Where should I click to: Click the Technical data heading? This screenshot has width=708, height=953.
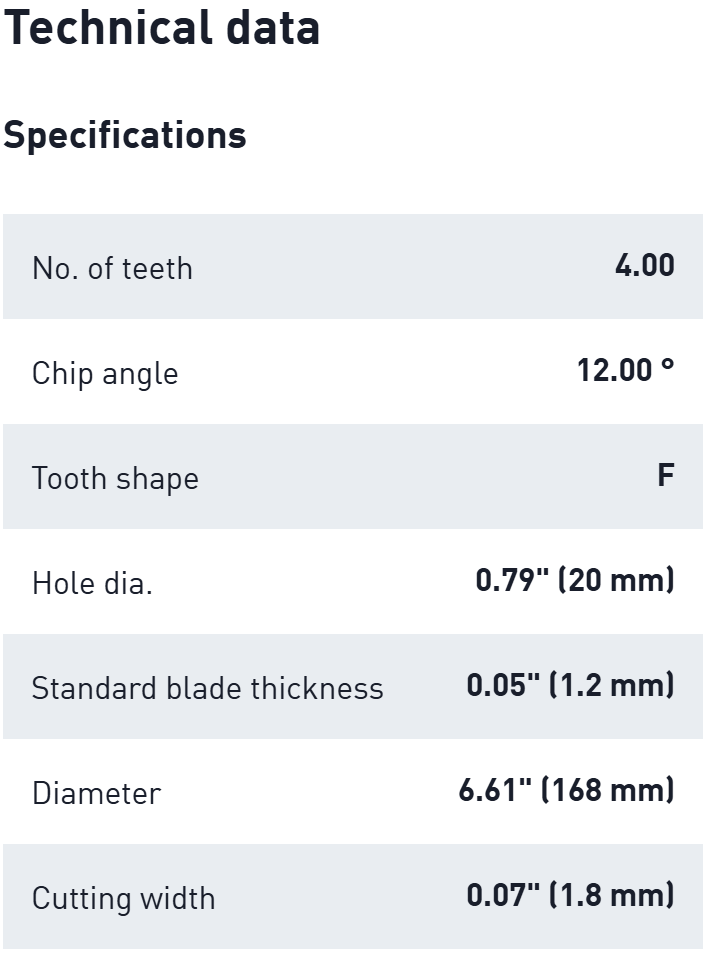click(162, 27)
